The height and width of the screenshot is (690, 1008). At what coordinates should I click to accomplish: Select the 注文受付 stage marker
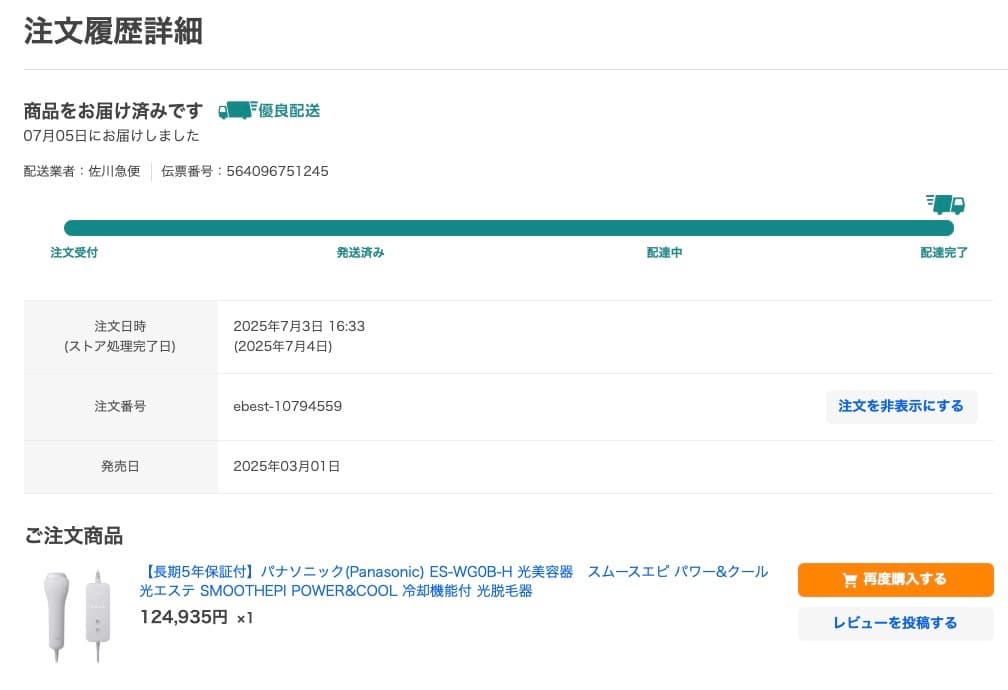pos(74,252)
